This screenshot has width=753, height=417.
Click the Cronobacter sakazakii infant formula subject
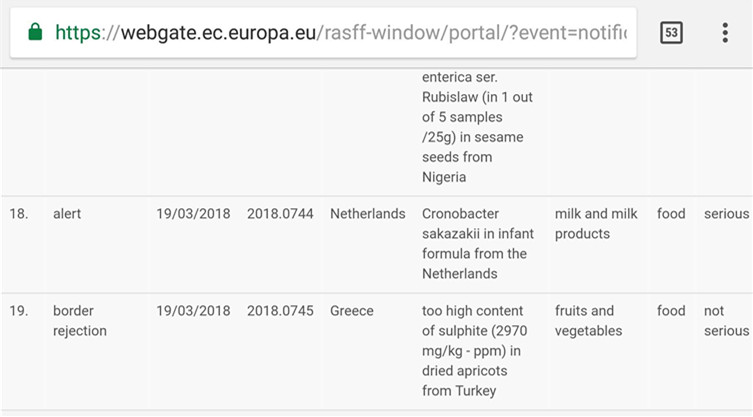(x=478, y=244)
